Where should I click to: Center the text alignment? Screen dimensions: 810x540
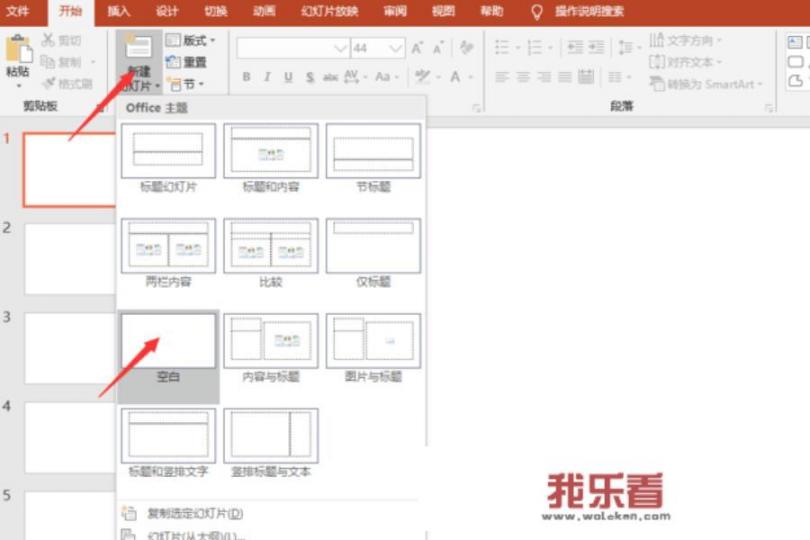click(x=523, y=78)
